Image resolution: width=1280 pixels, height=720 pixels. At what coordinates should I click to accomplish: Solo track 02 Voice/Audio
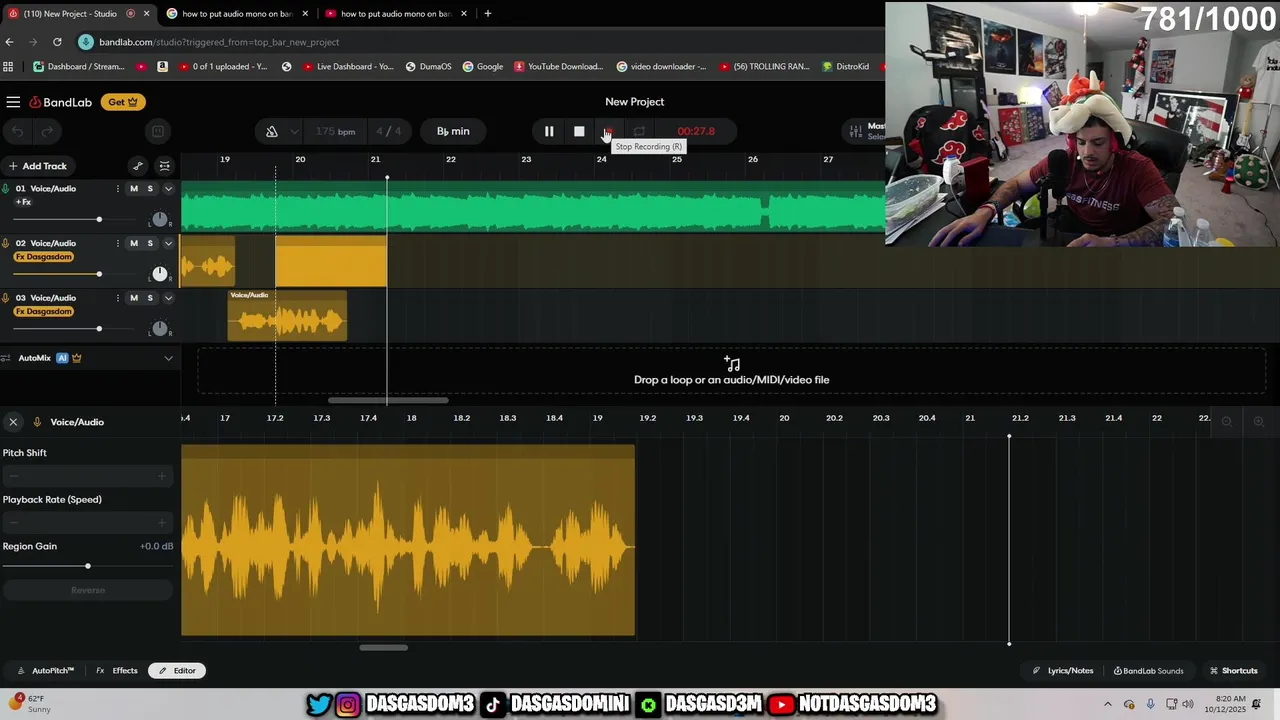pyautogui.click(x=150, y=243)
